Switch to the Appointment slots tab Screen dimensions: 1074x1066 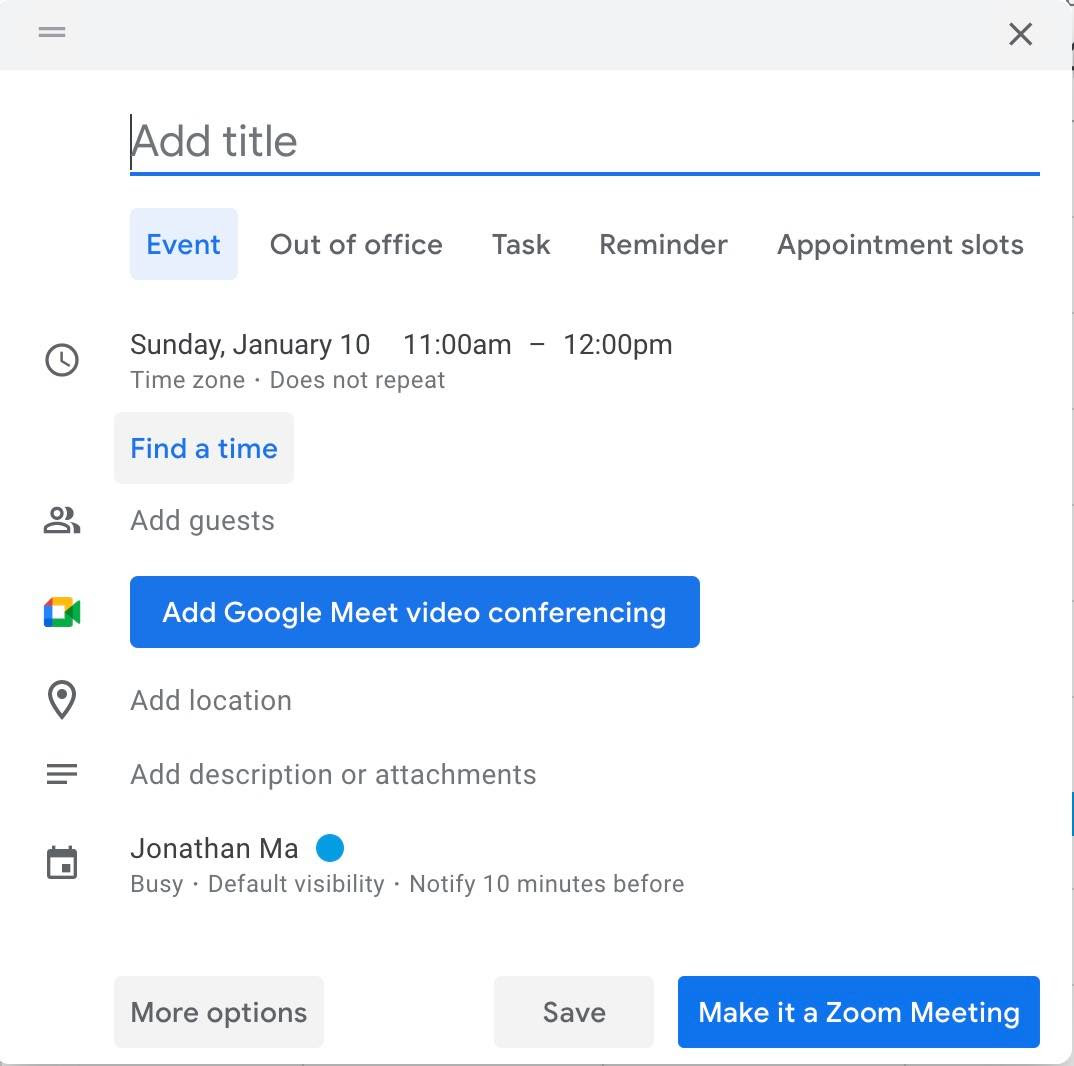pyautogui.click(x=900, y=245)
